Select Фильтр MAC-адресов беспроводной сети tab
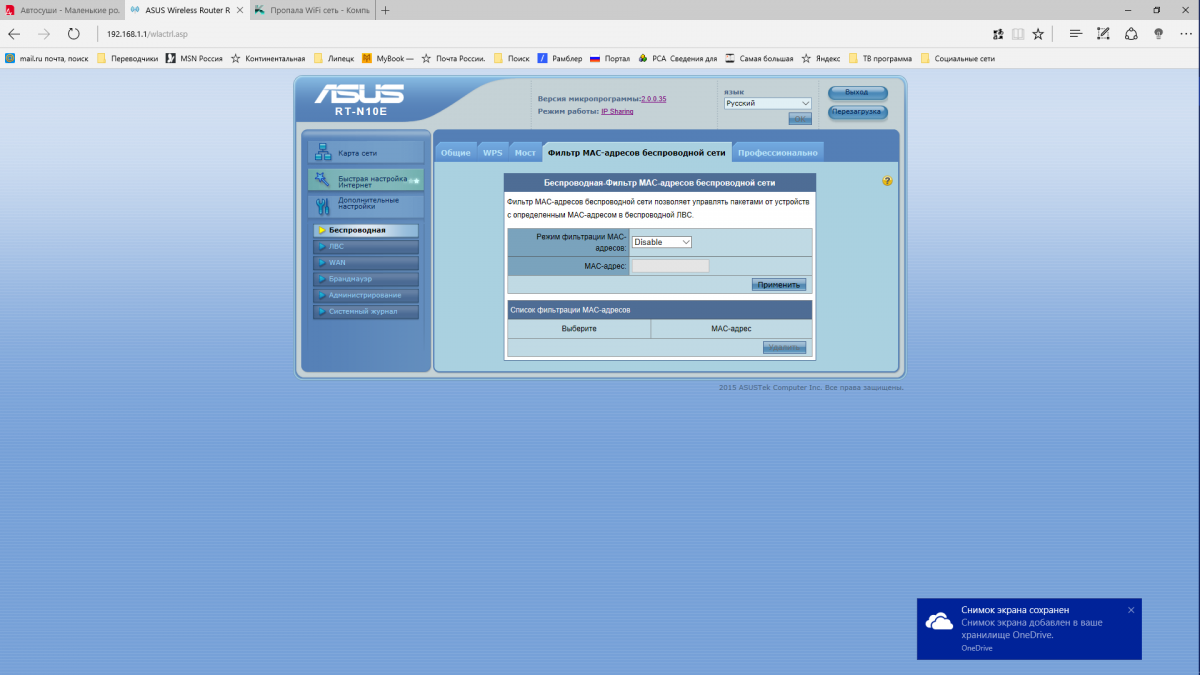The image size is (1200, 675). 636,153
